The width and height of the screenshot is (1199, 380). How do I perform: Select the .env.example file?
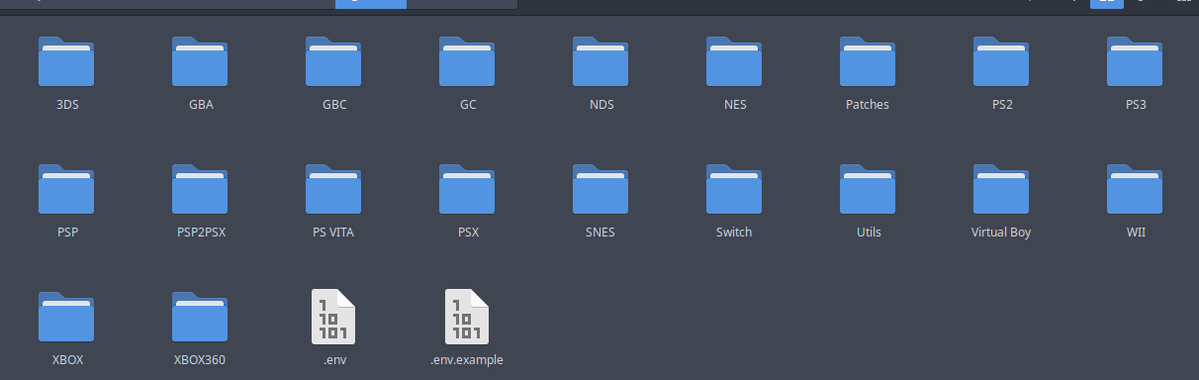466,317
